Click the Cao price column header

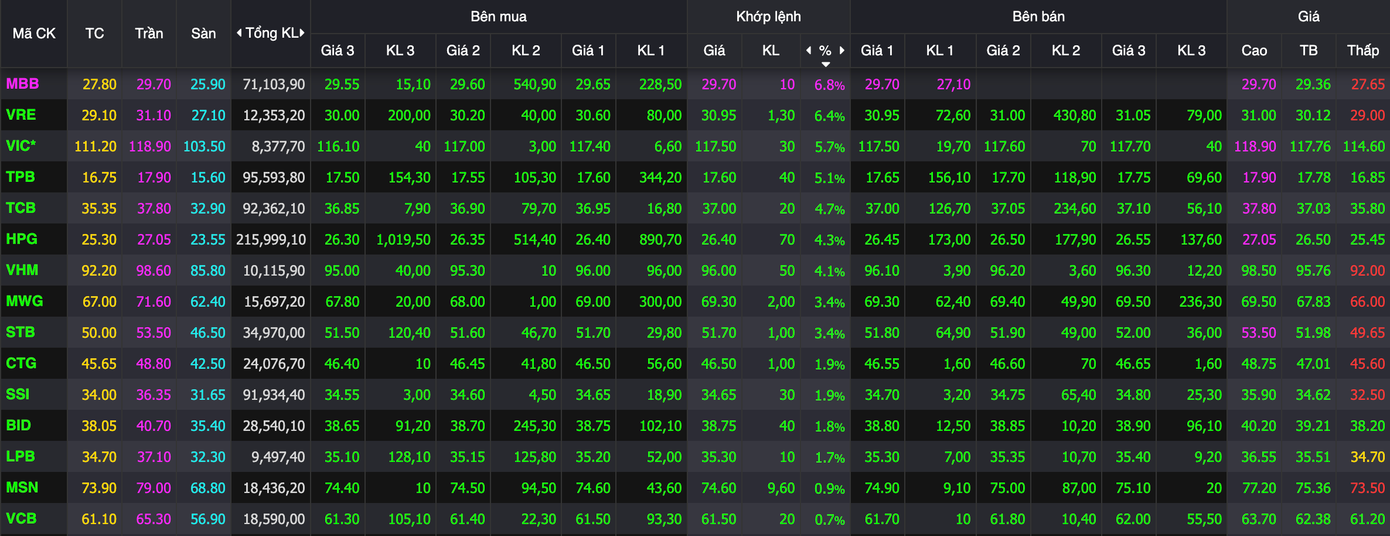[x=1254, y=50]
